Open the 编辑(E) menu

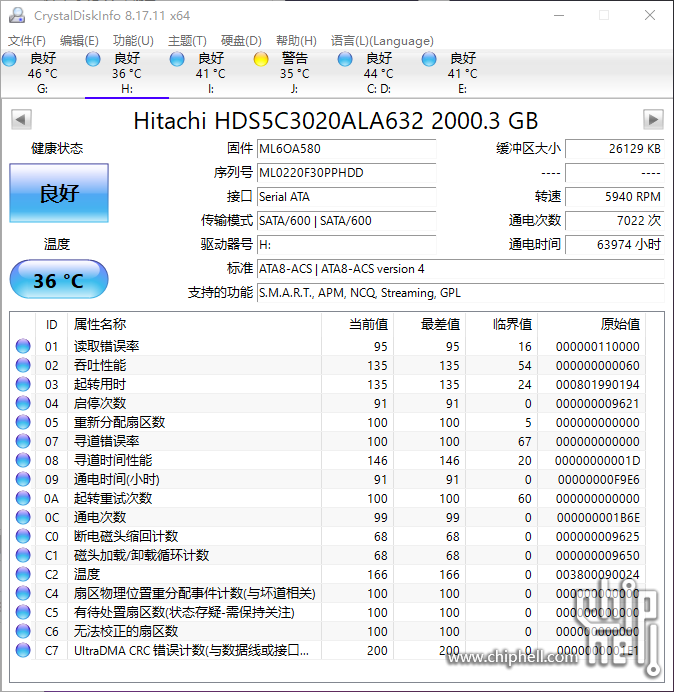coord(79,41)
